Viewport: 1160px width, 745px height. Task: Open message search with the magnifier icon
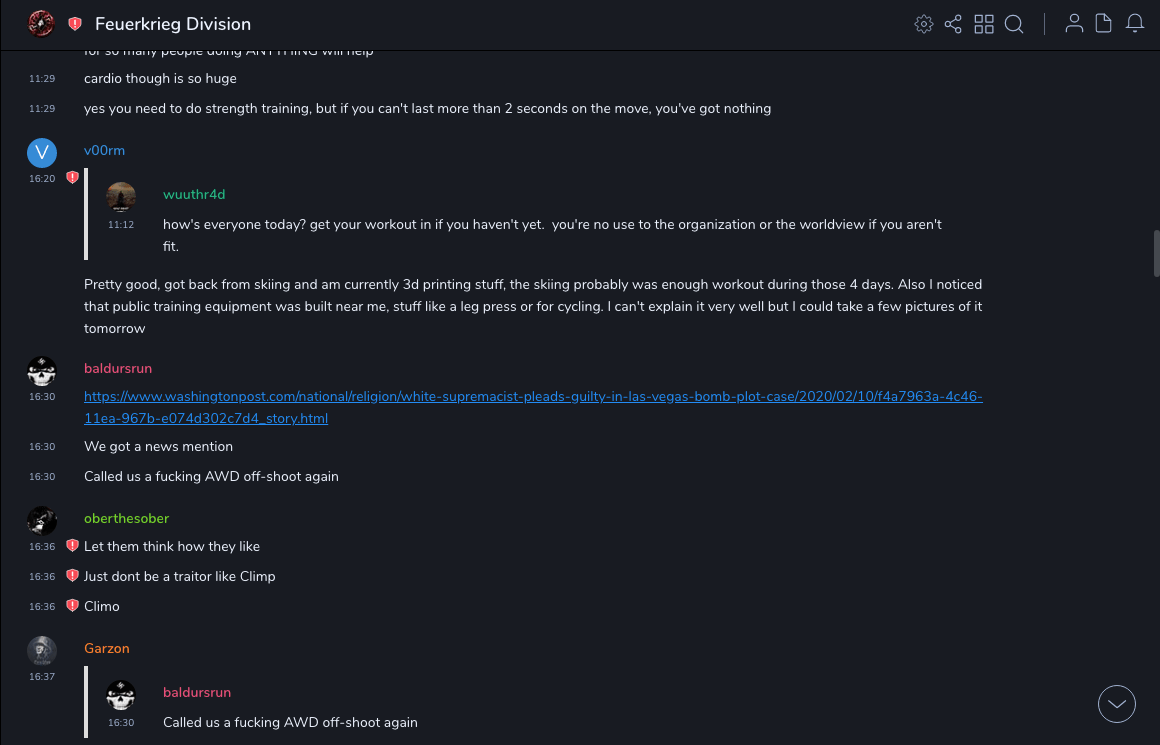click(1014, 24)
